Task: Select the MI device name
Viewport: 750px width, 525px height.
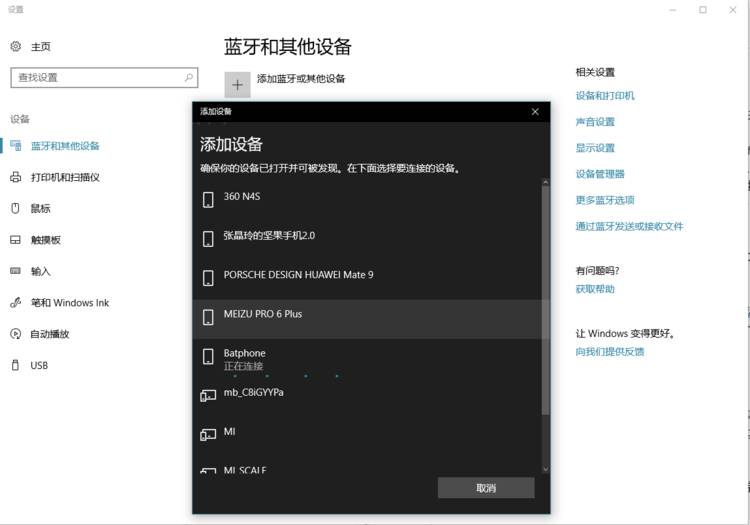Action: pos(230,432)
